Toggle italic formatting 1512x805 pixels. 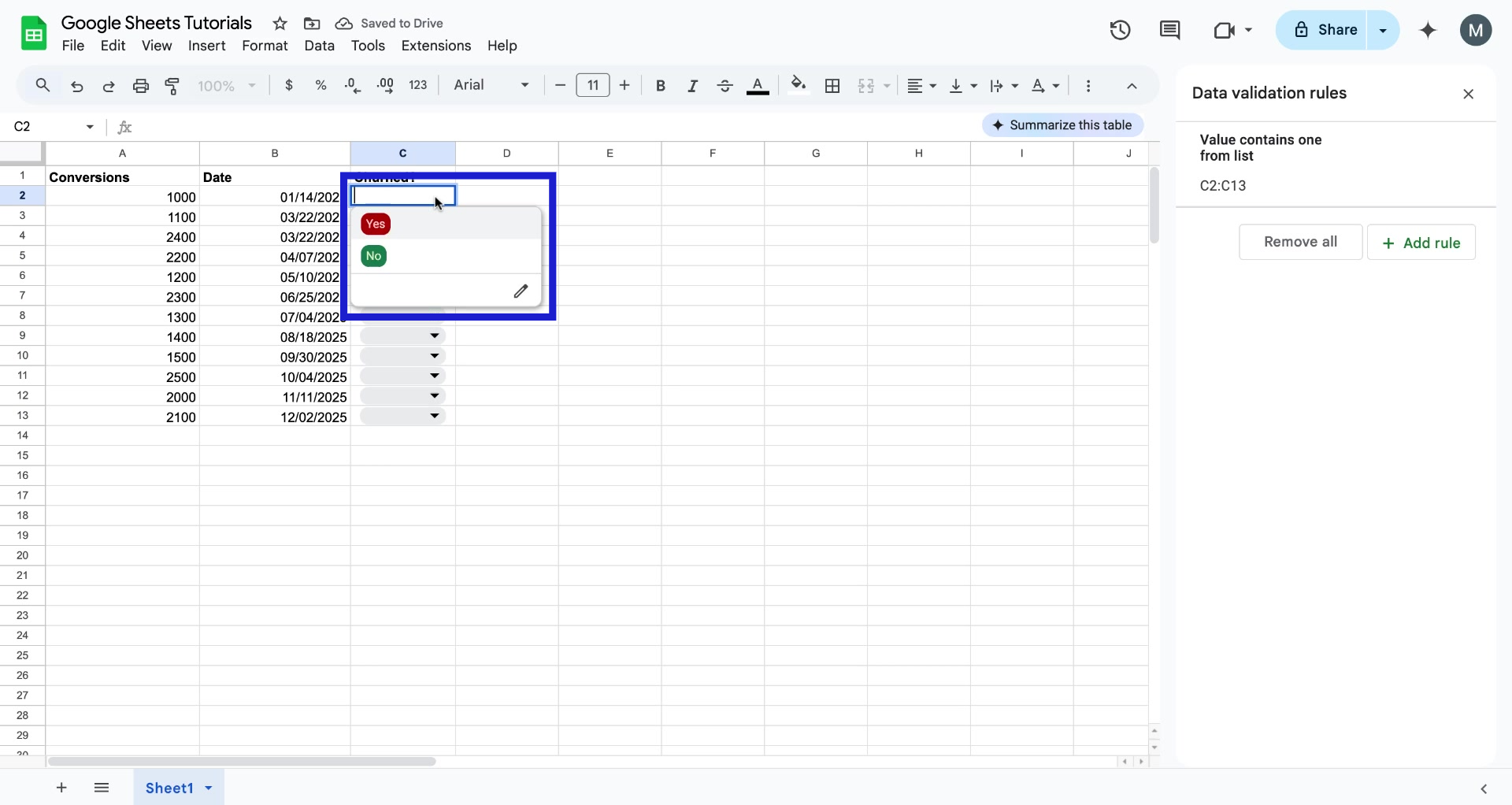[692, 87]
